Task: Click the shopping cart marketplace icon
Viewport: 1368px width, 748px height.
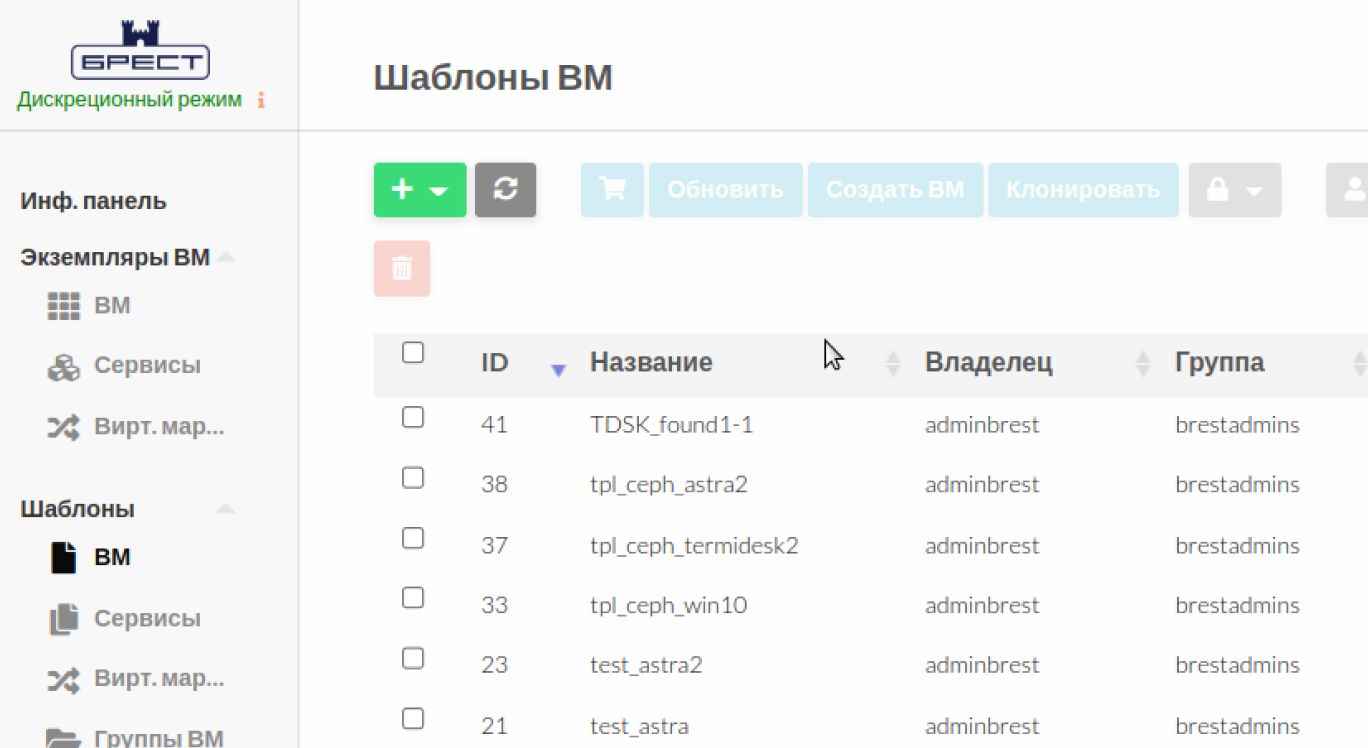Action: (612, 190)
